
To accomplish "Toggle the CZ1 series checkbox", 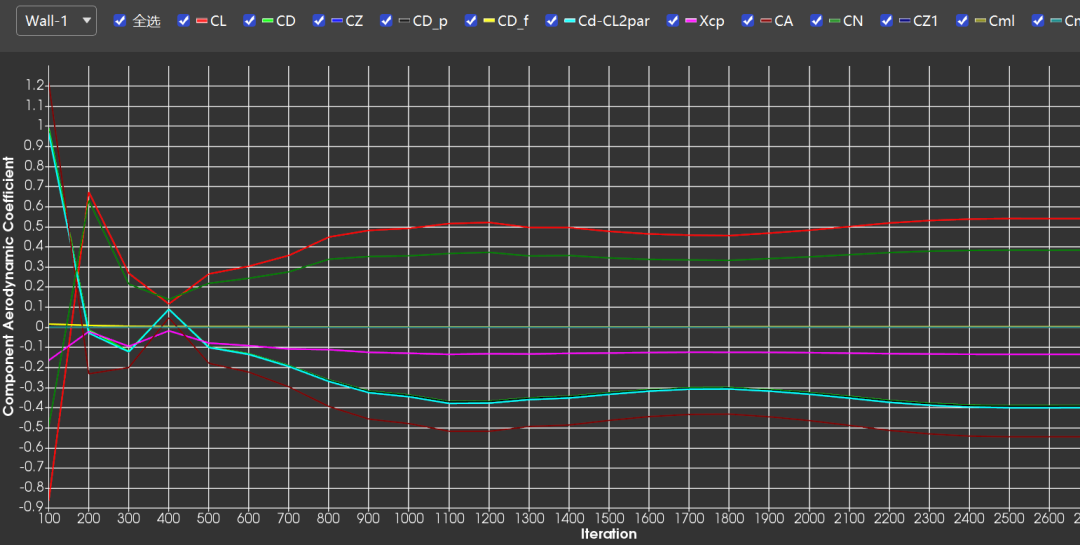I will (x=886, y=21).
